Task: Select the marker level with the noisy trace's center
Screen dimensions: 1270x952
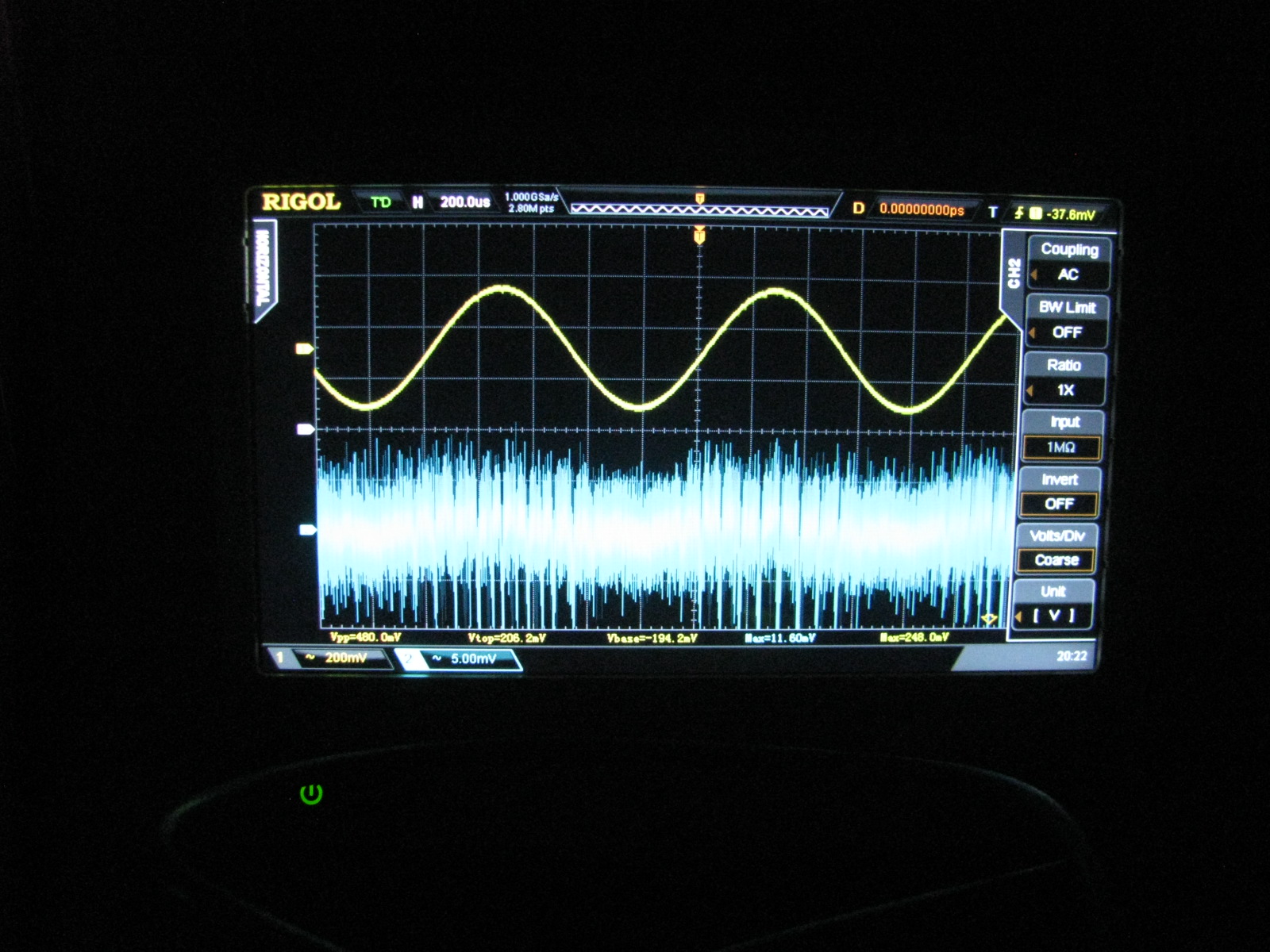Action: pyautogui.click(x=307, y=530)
